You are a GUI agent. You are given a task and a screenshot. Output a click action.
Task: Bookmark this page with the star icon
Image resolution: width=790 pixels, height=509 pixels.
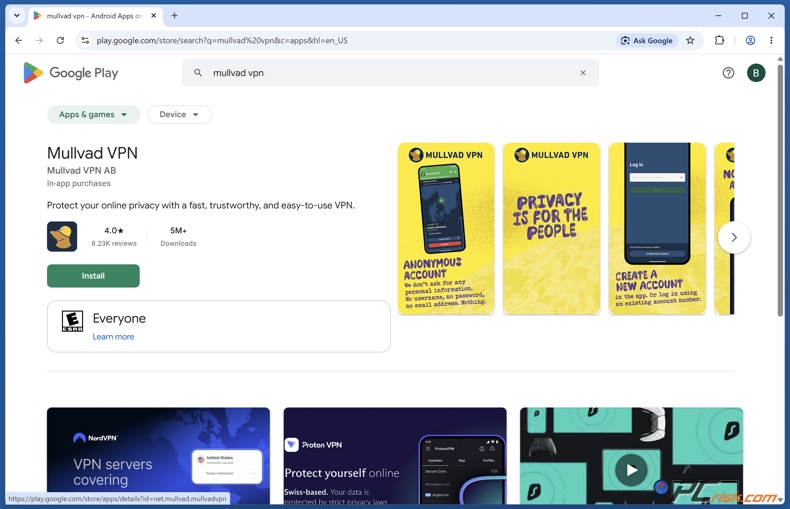tap(690, 40)
